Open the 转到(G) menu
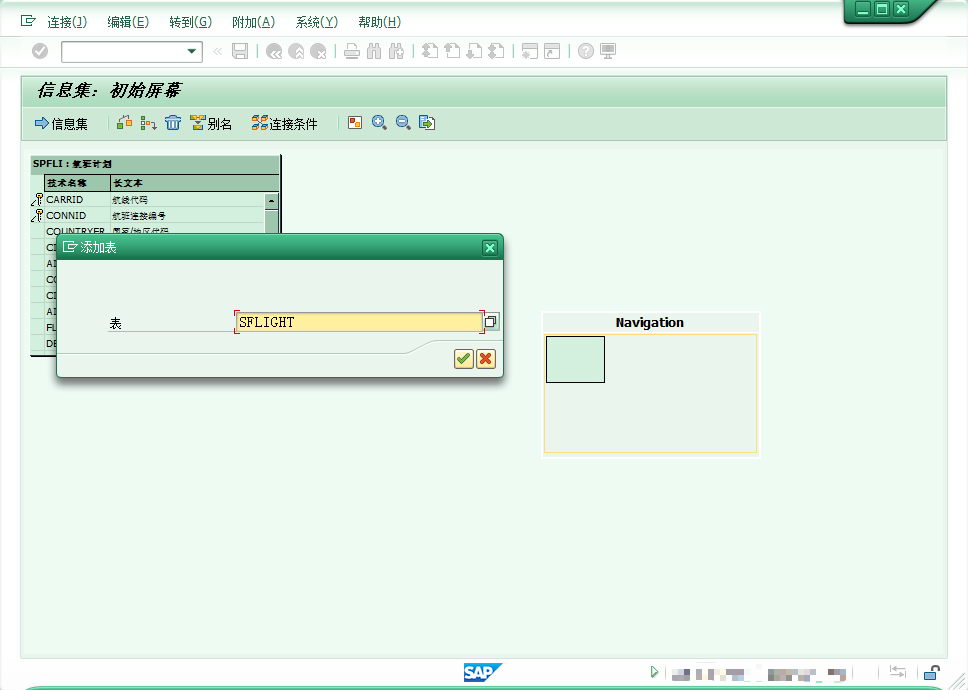The image size is (968, 690). tap(190, 22)
